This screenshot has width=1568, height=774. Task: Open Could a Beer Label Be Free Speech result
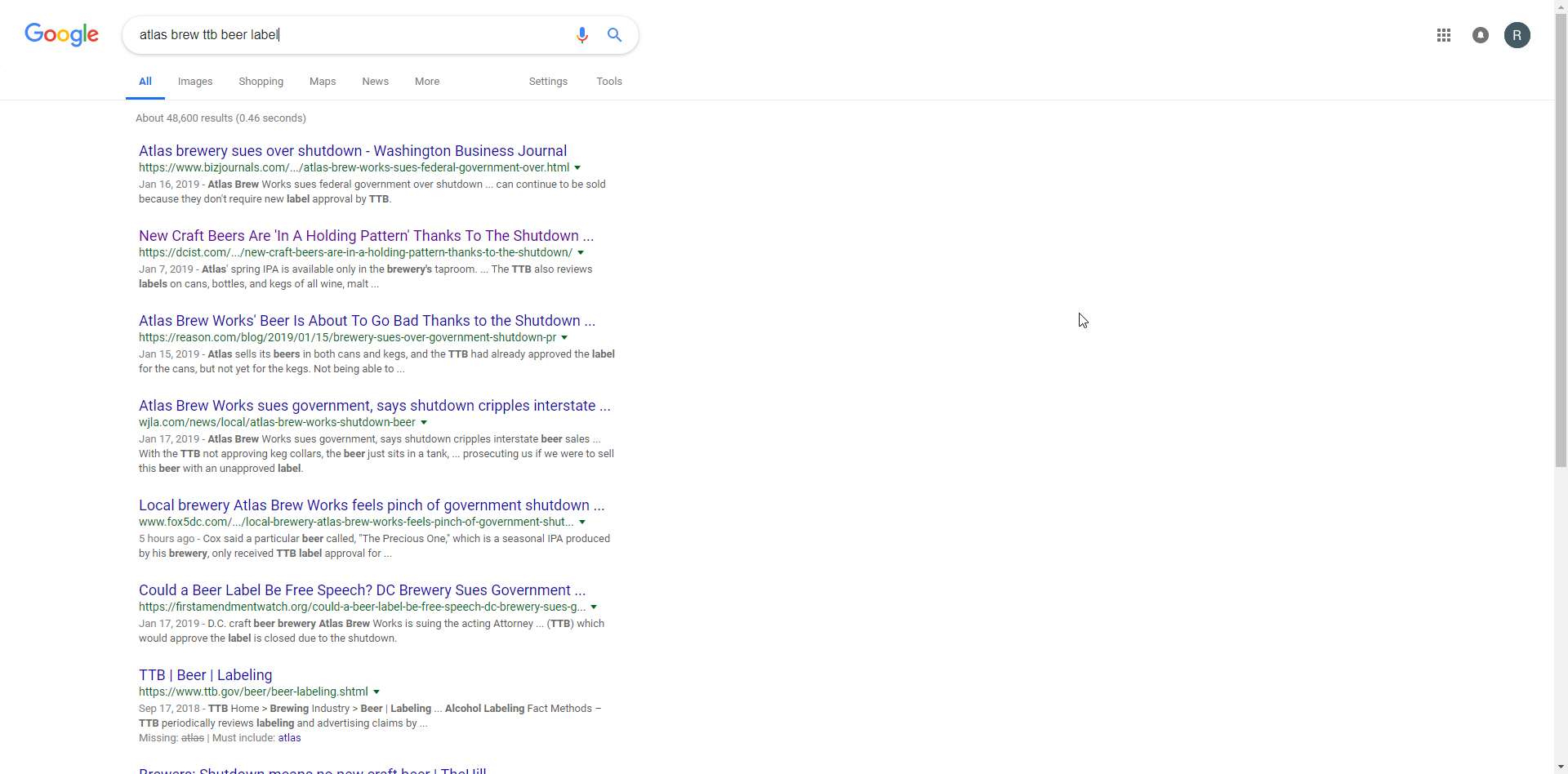[x=362, y=590]
